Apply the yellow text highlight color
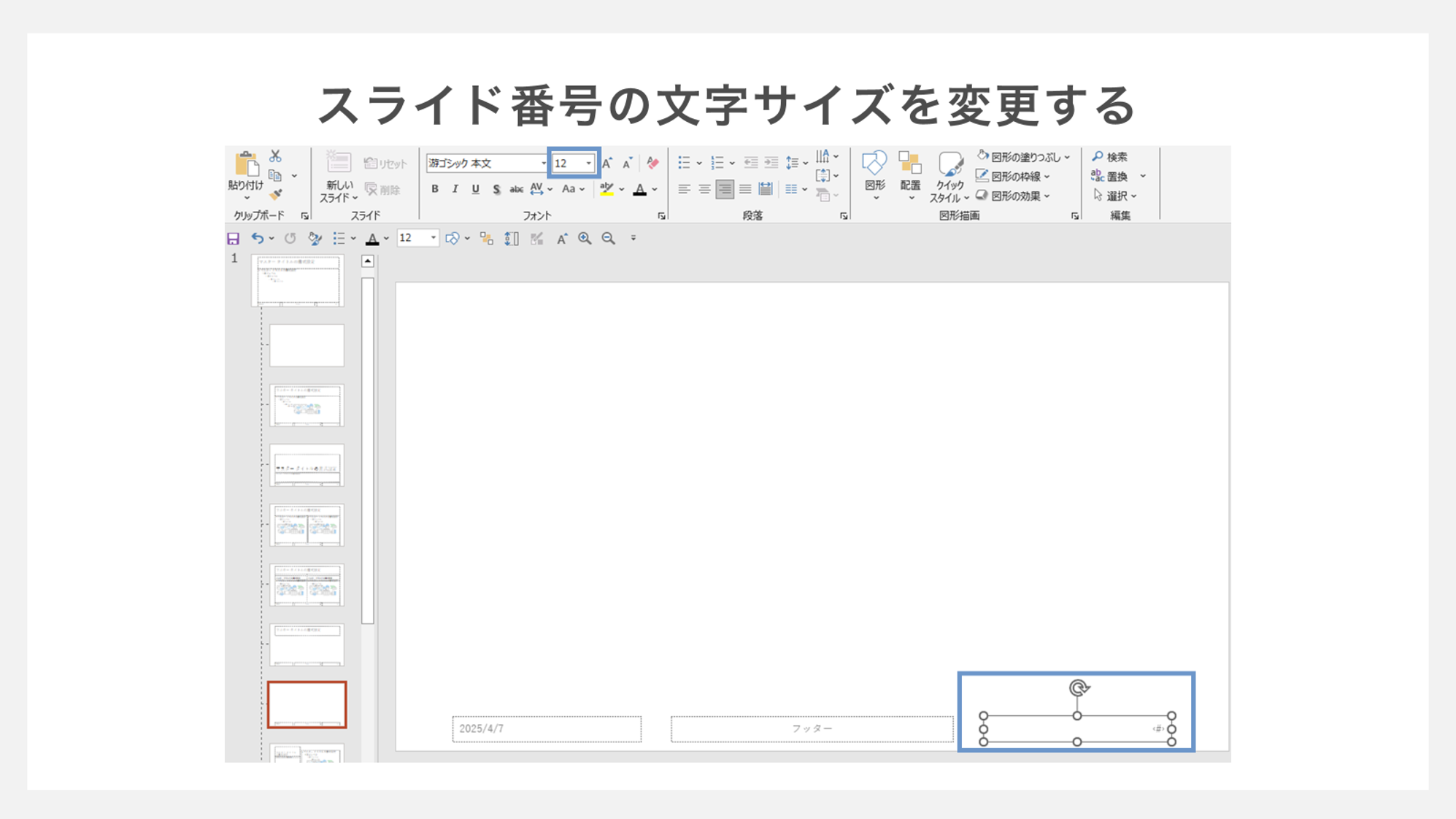1456x819 pixels. [x=606, y=190]
